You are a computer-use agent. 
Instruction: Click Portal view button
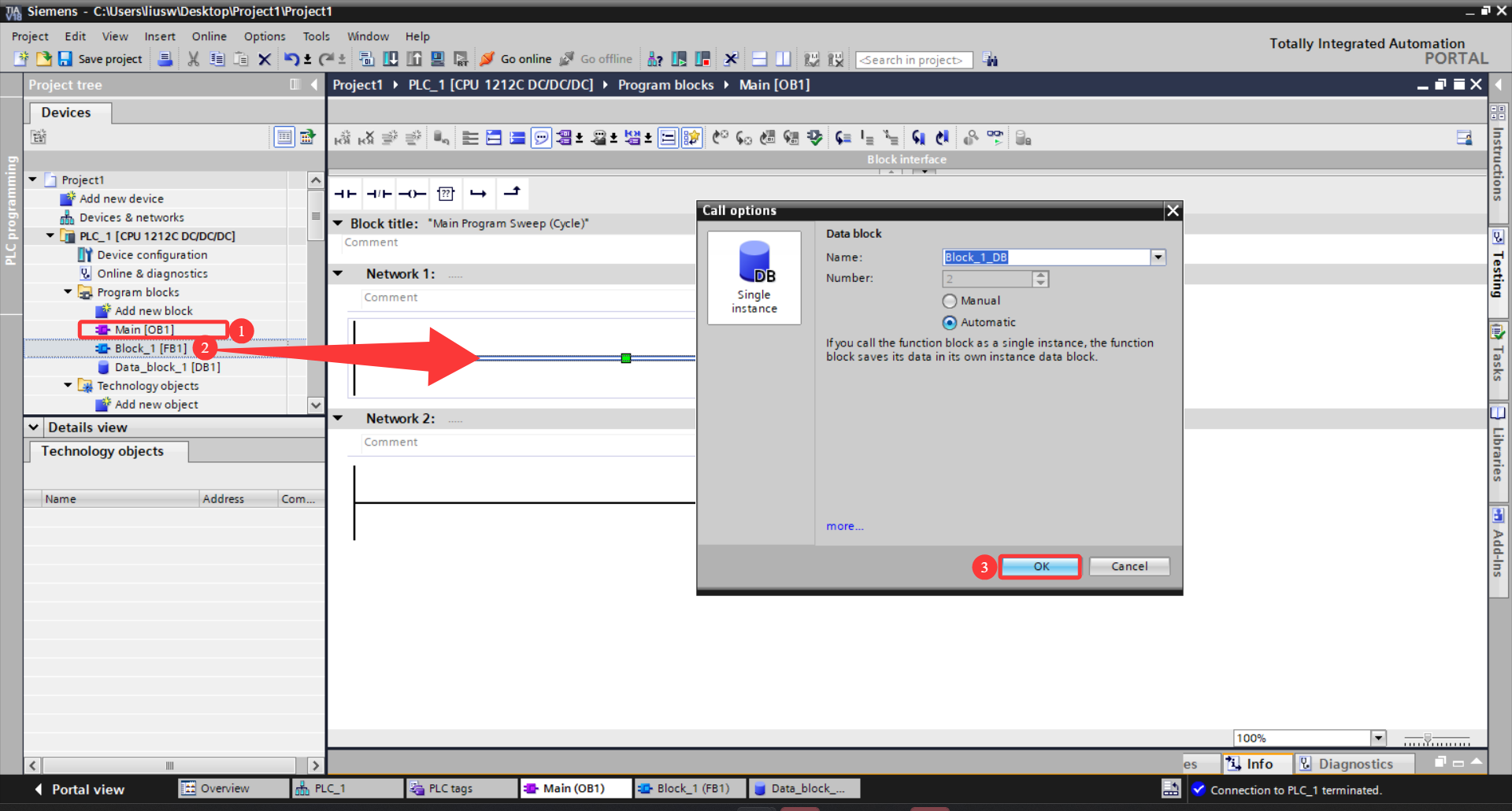click(80, 789)
